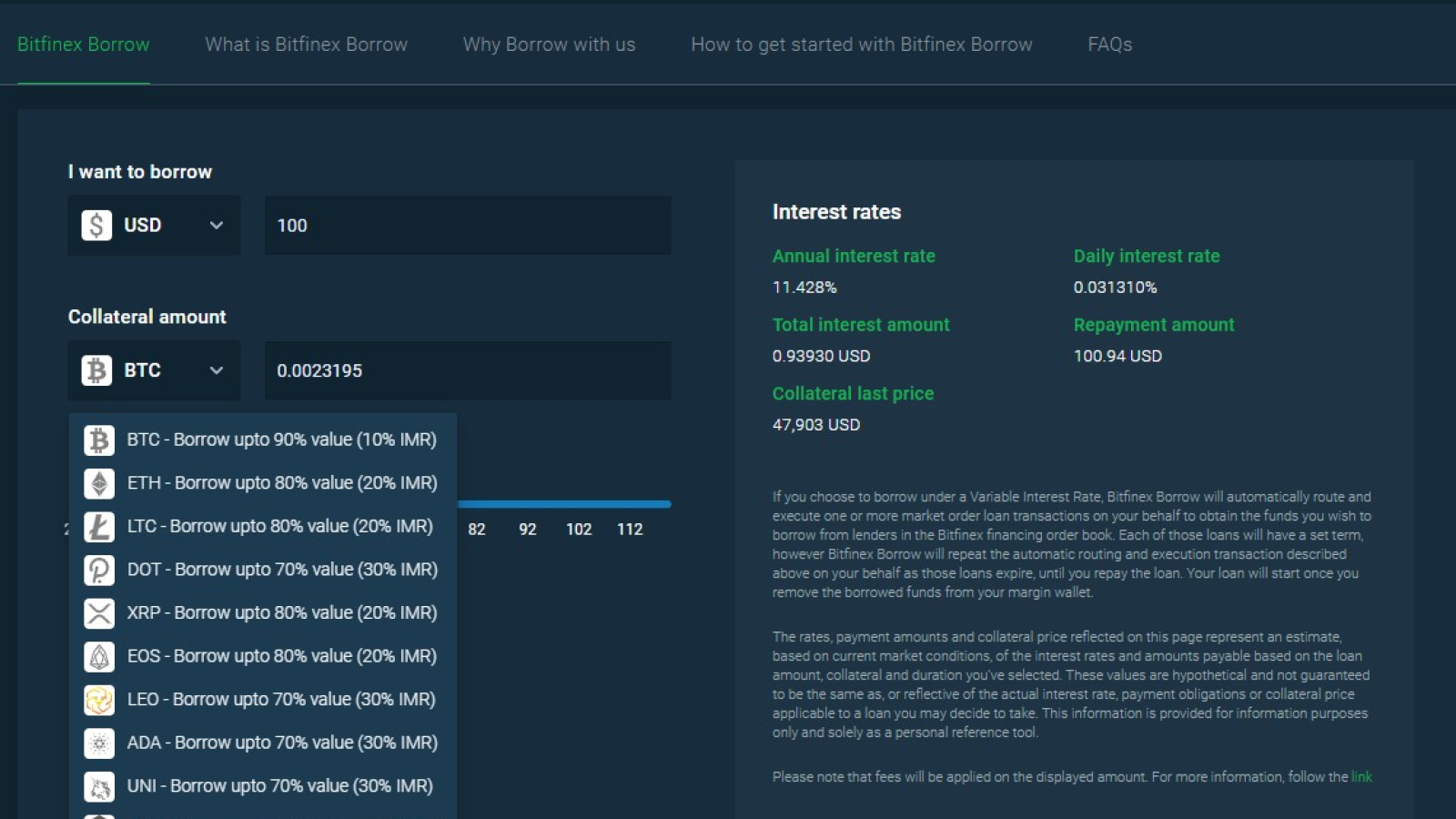This screenshot has height=819, width=1456.
Task: Follow the fees information link
Action: pos(1361,777)
